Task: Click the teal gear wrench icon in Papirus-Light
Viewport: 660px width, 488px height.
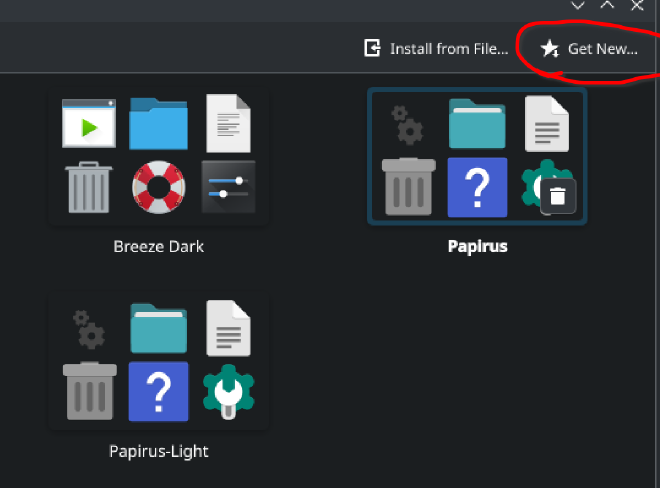Action: 228,391
